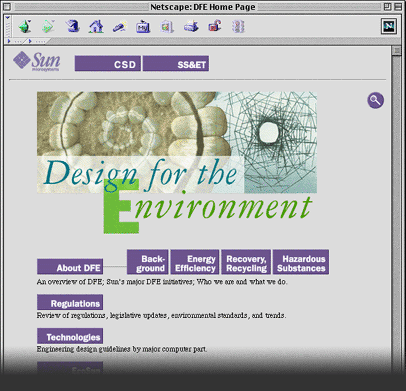Click the Sun Microsystems logo

point(37,61)
